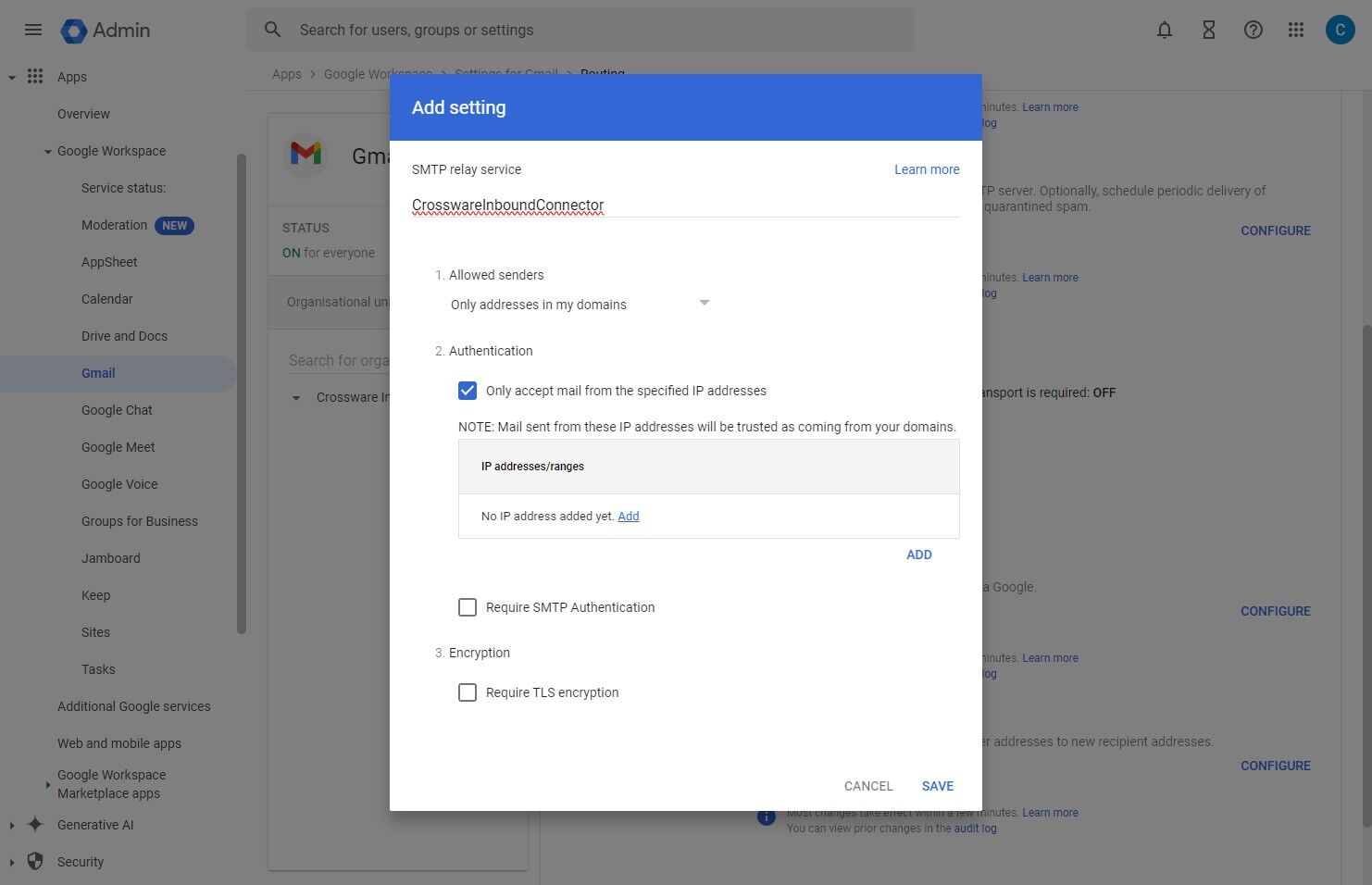This screenshot has height=885, width=1372.
Task: Open the notifications bell
Action: tap(1165, 30)
